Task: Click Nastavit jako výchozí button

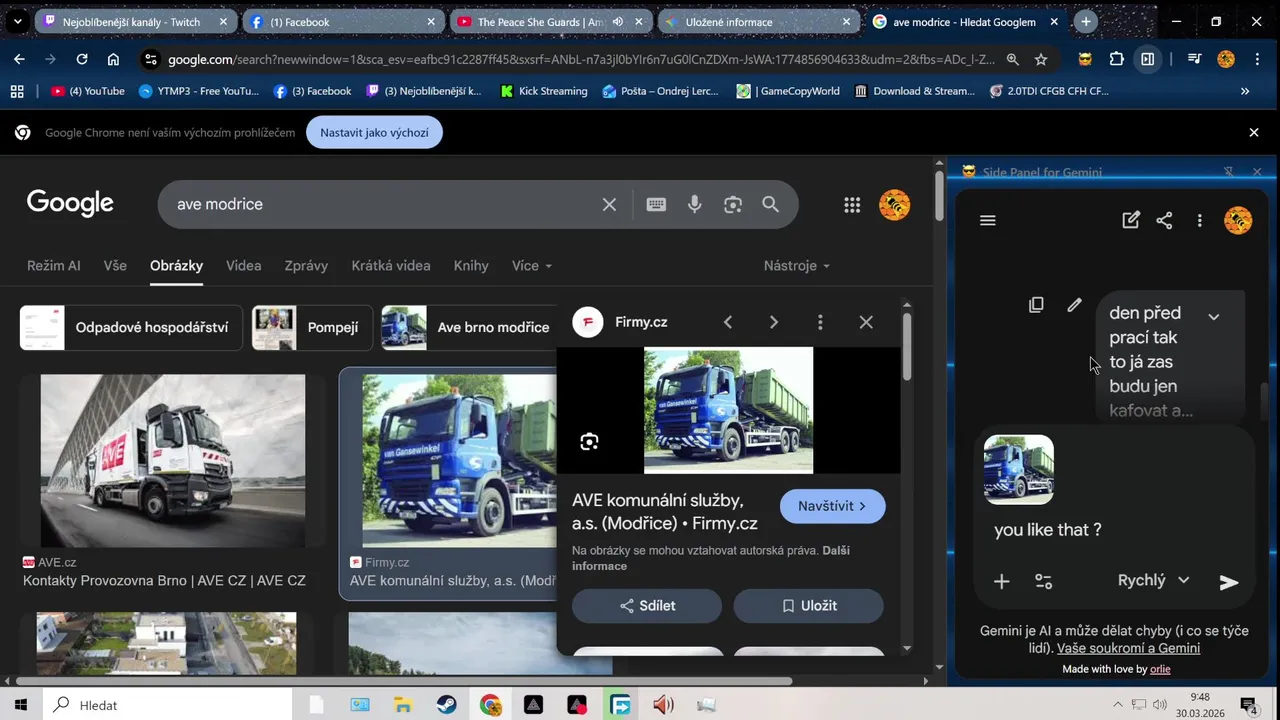Action: [374, 132]
